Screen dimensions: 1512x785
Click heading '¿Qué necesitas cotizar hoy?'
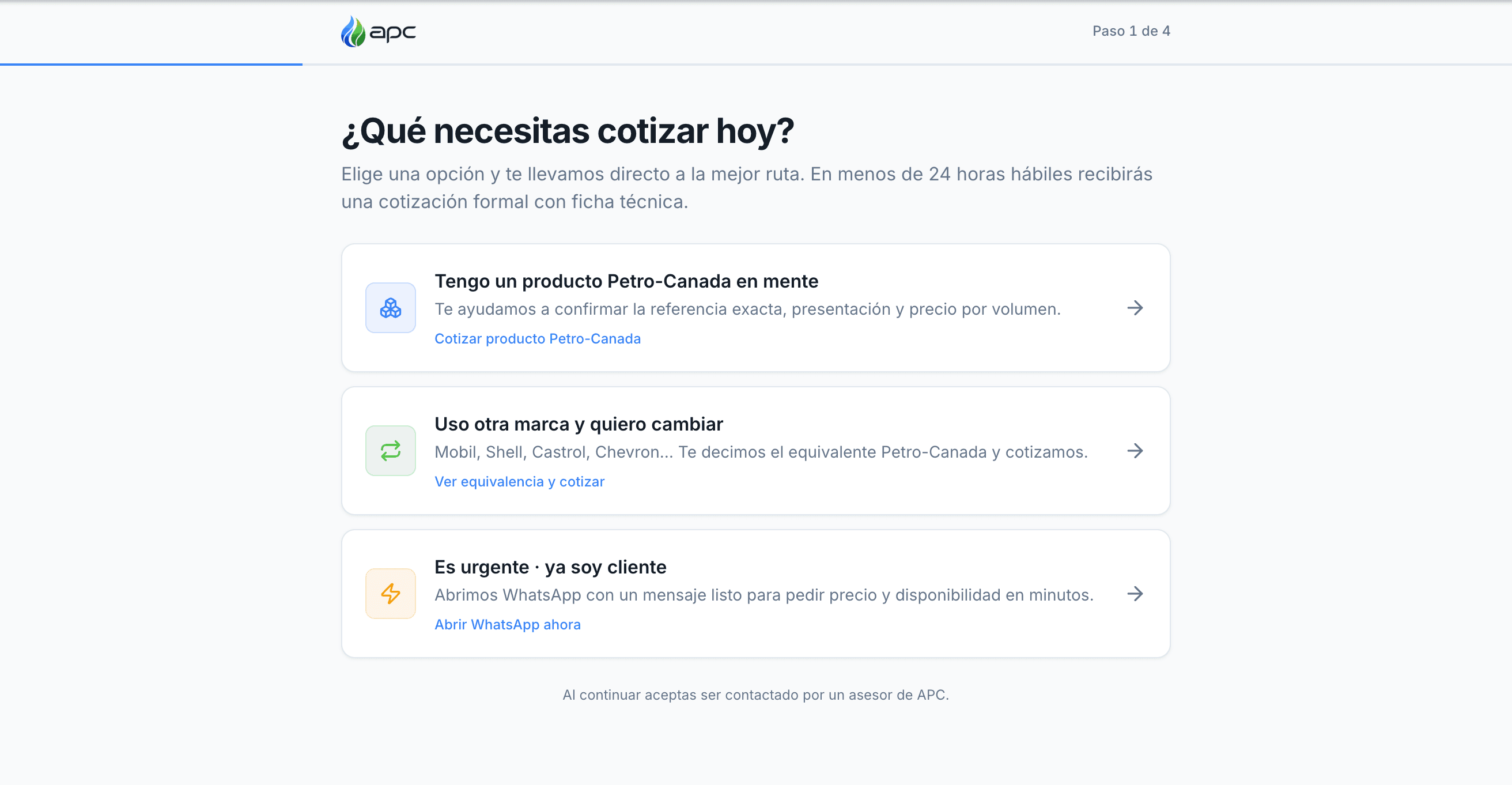point(567,131)
